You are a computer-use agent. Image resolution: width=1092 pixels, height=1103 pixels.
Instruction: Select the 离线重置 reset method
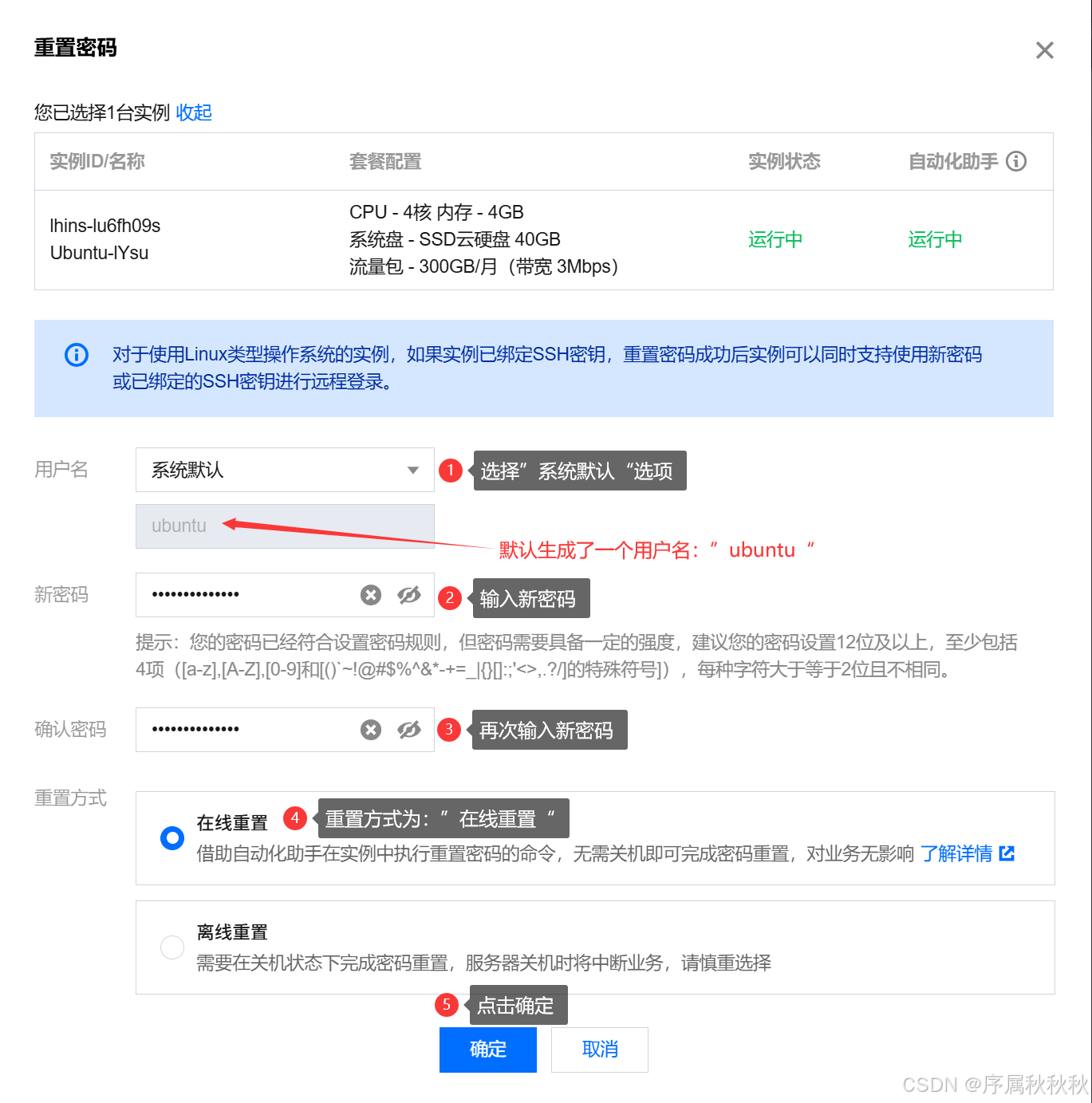(171, 947)
